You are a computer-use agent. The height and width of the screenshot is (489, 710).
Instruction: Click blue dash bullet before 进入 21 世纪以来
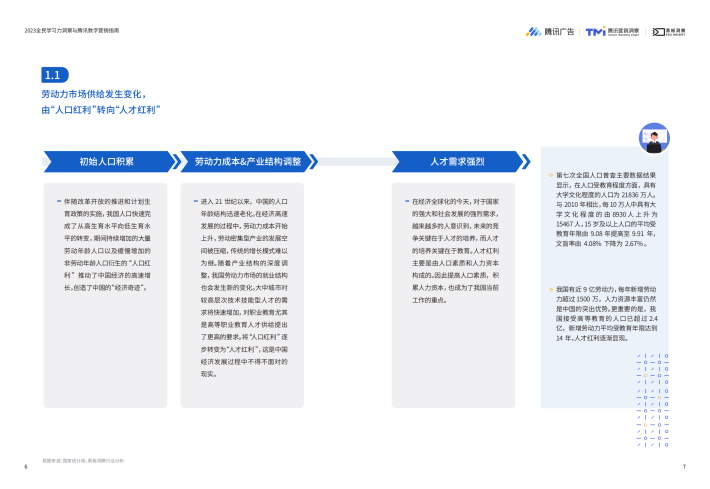196,201
